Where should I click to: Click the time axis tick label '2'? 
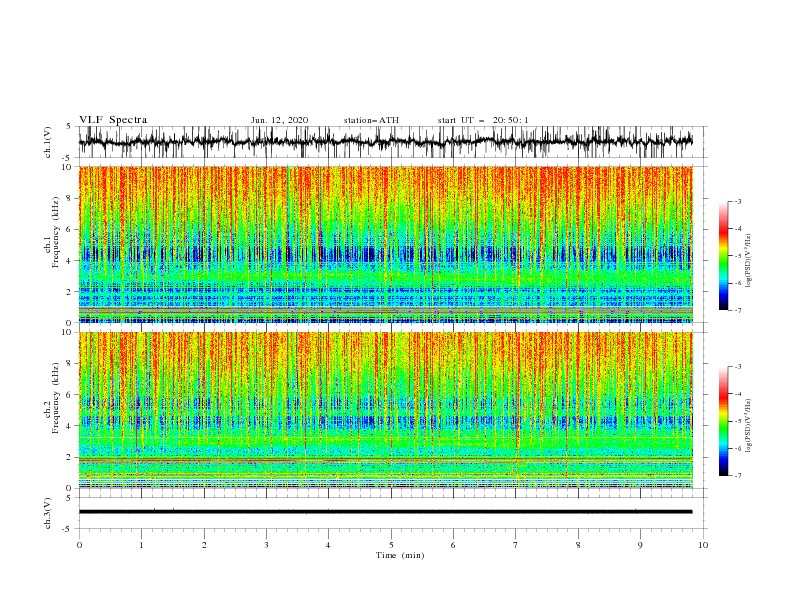pyautogui.click(x=204, y=545)
